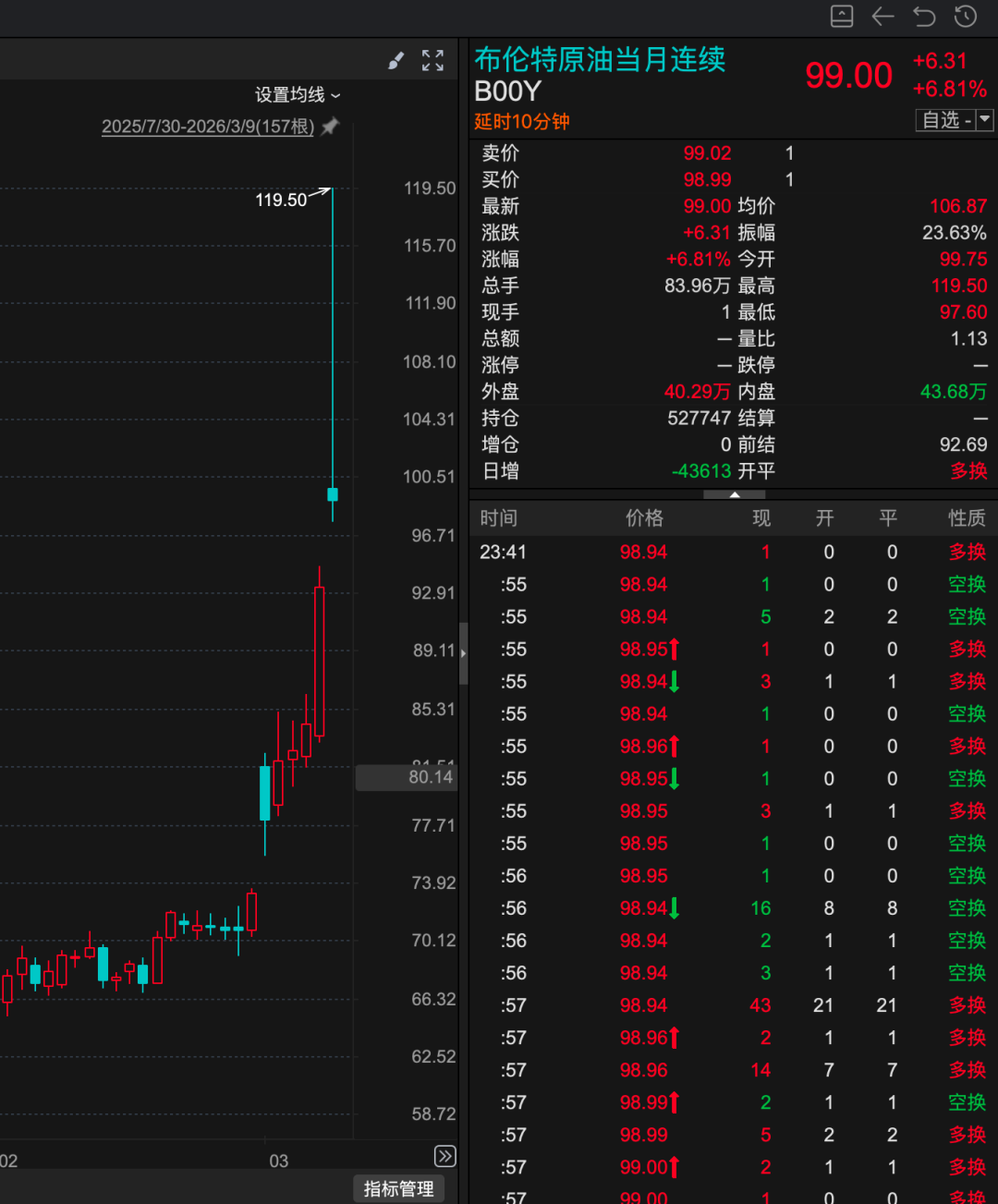The width and height of the screenshot is (998, 1204).
Task: Pin the date range with pushpin icon
Action: (330, 127)
